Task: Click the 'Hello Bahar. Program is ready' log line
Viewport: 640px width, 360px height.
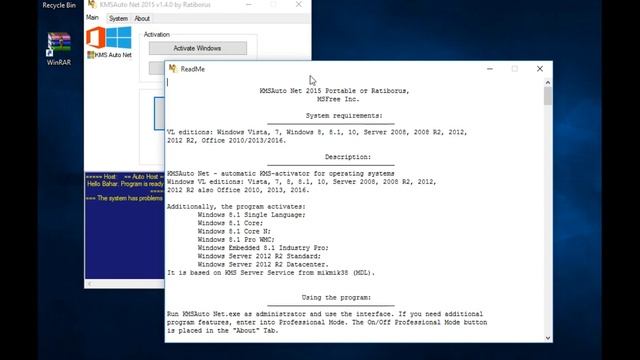Action: tap(125, 184)
